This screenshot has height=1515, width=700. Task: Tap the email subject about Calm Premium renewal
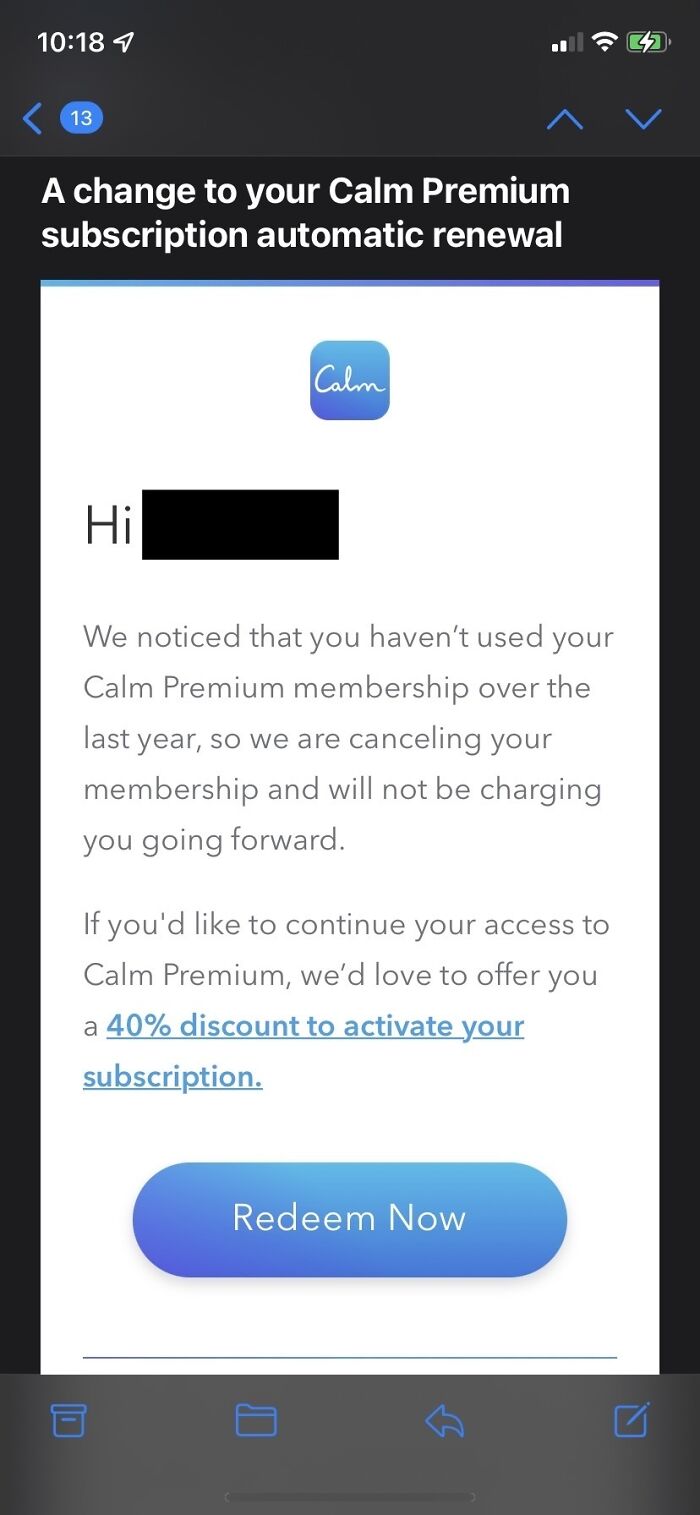point(304,212)
